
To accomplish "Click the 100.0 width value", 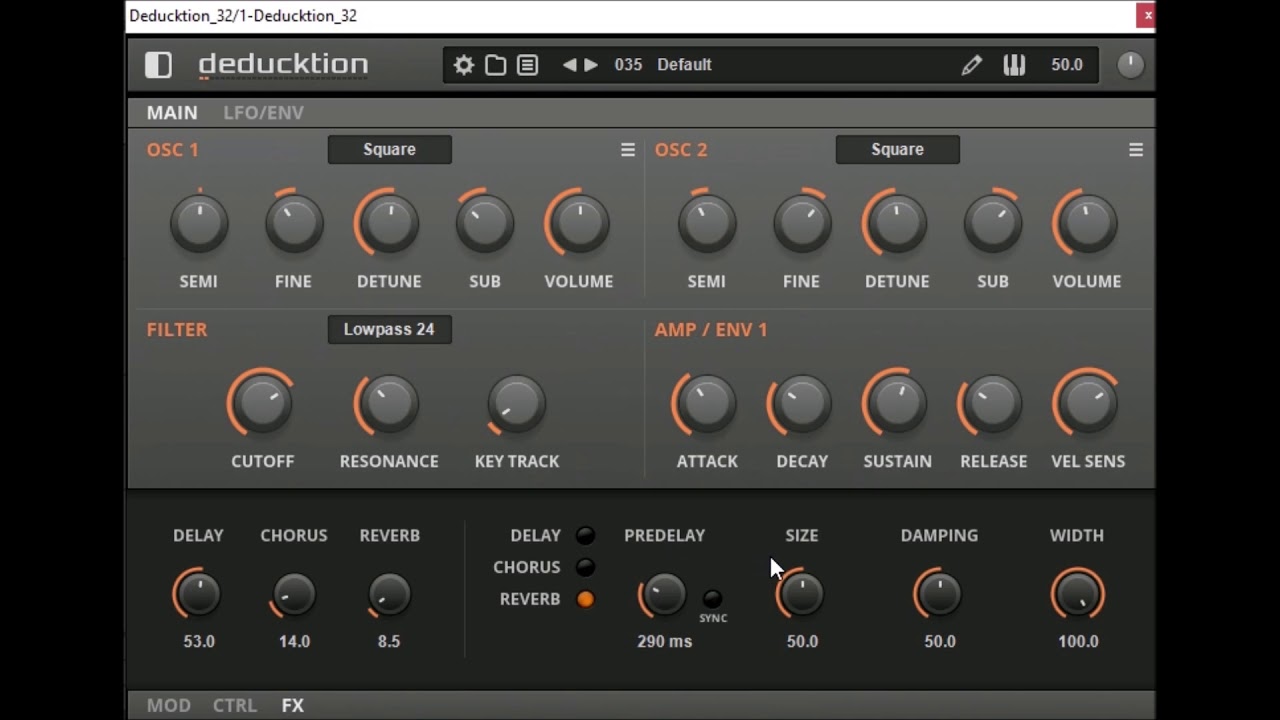I will click(1078, 642).
